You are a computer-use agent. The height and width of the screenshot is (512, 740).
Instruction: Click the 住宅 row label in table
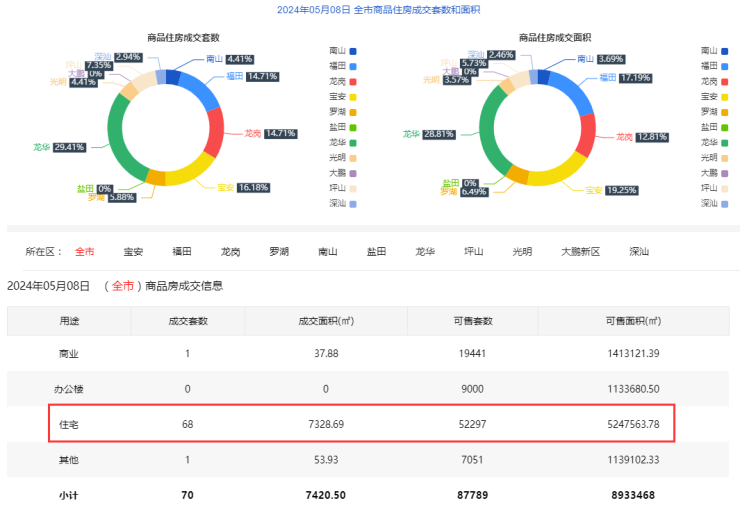point(69,424)
